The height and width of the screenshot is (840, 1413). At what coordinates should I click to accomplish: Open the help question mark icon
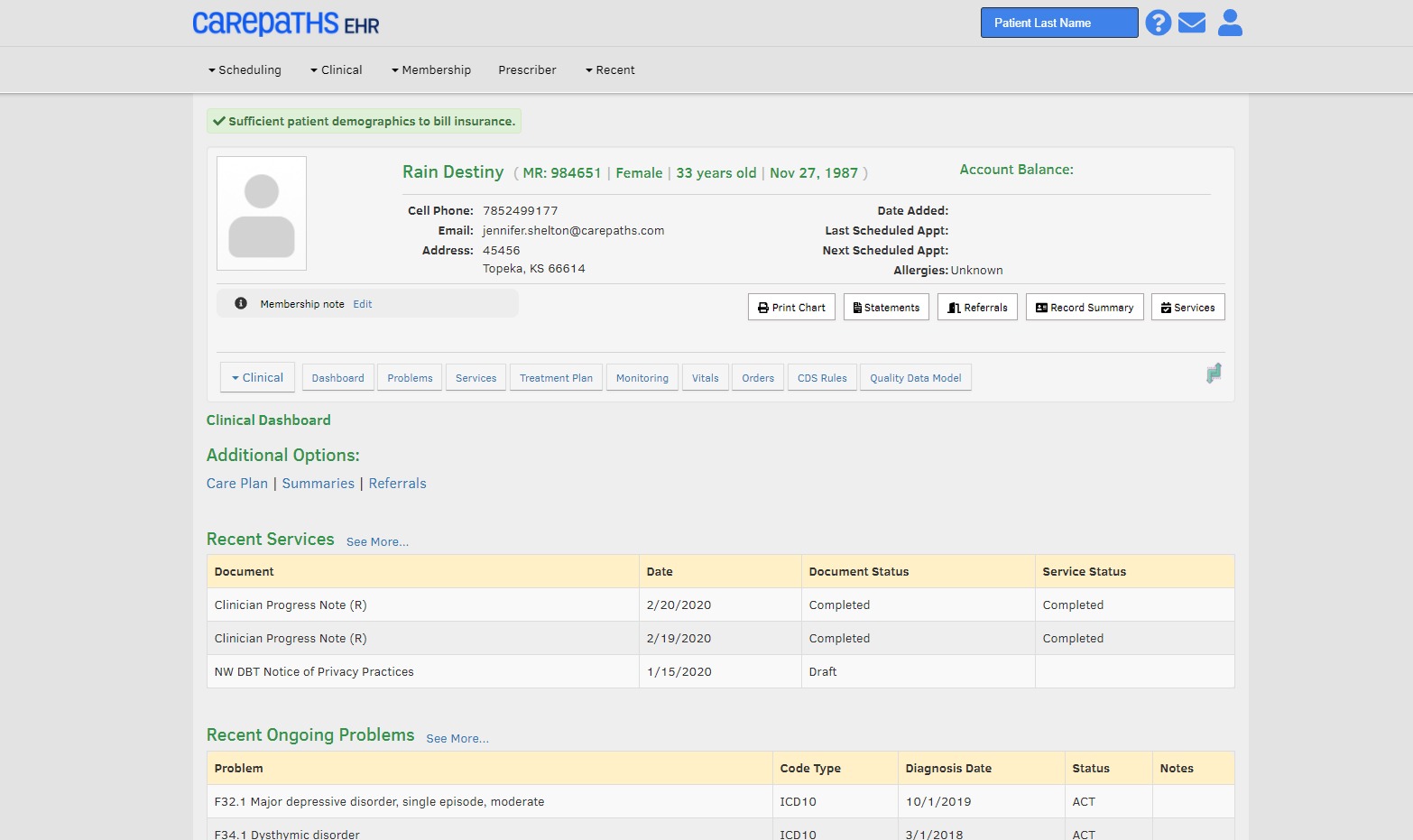click(1159, 23)
